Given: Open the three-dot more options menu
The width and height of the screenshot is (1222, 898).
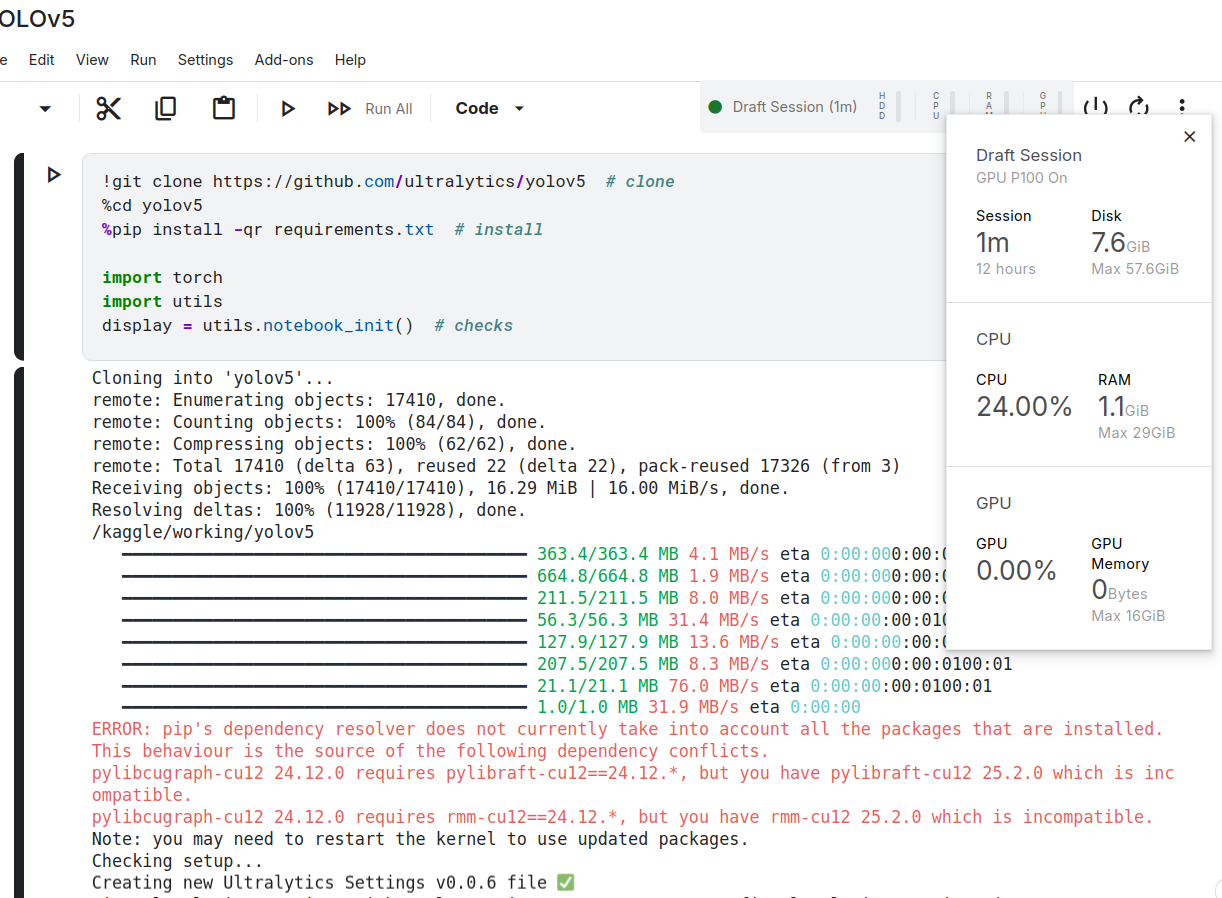Looking at the screenshot, I should [x=1182, y=106].
